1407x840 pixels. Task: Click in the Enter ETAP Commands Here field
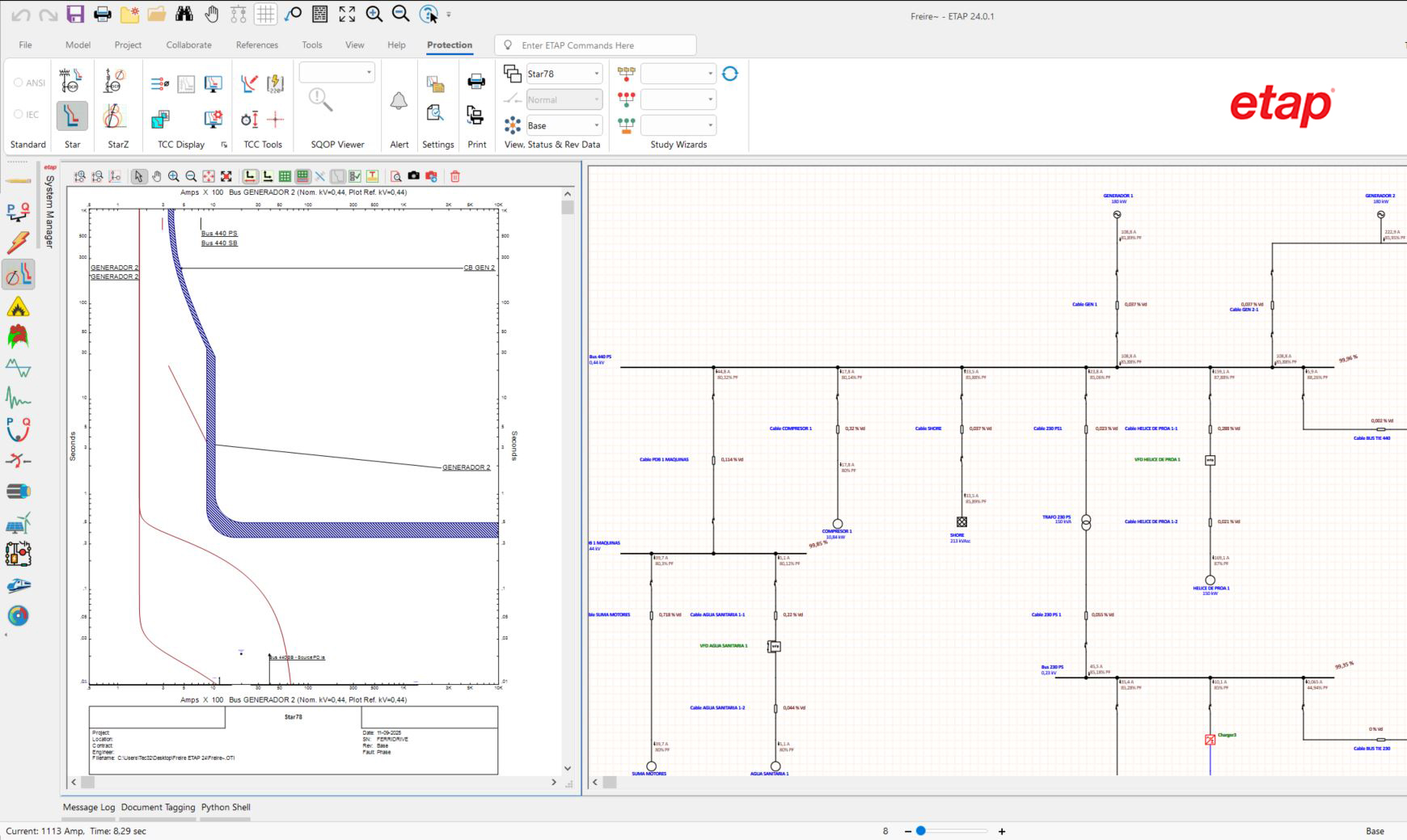point(595,45)
